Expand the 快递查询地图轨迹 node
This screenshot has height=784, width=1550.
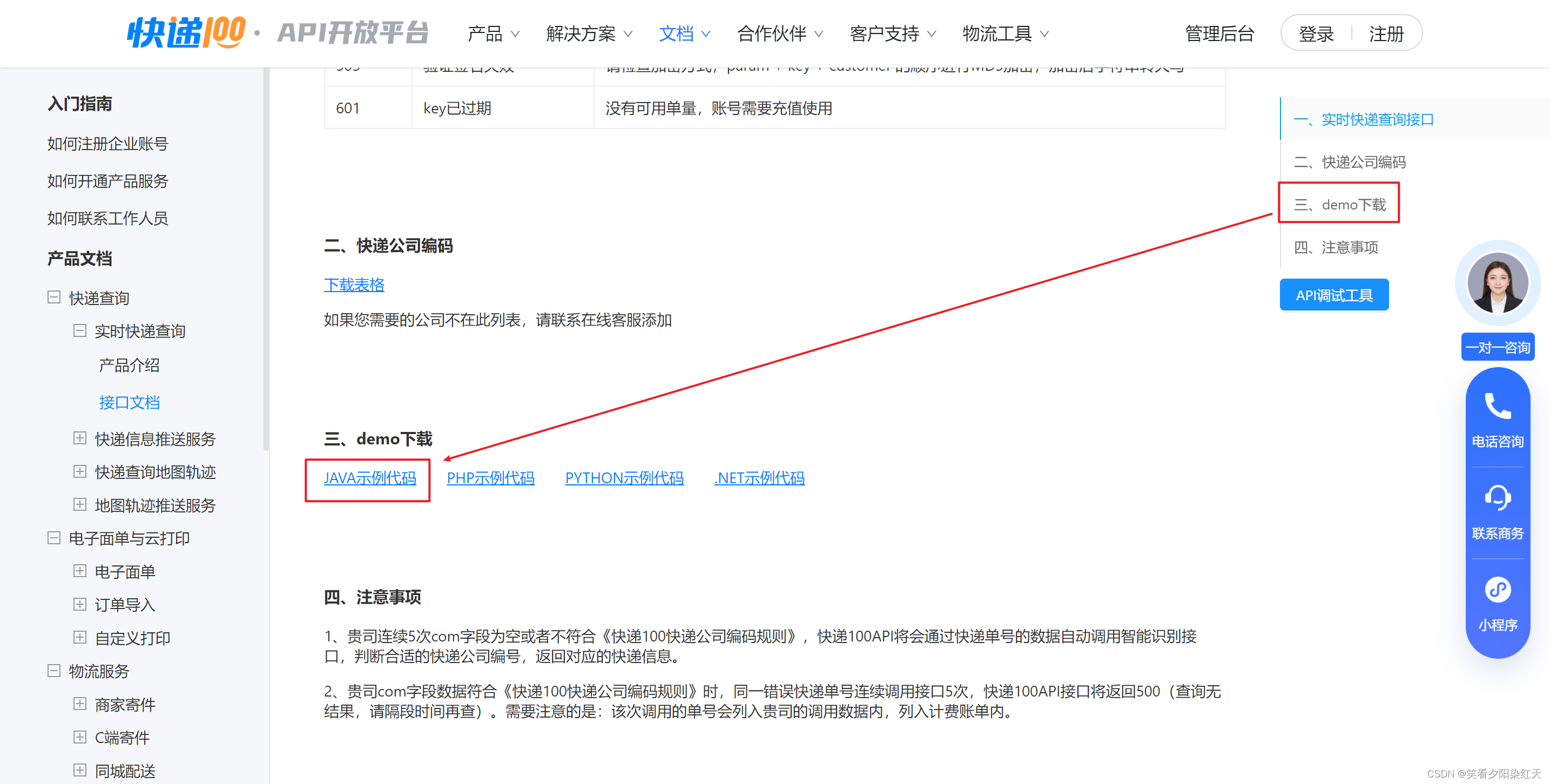pos(79,471)
